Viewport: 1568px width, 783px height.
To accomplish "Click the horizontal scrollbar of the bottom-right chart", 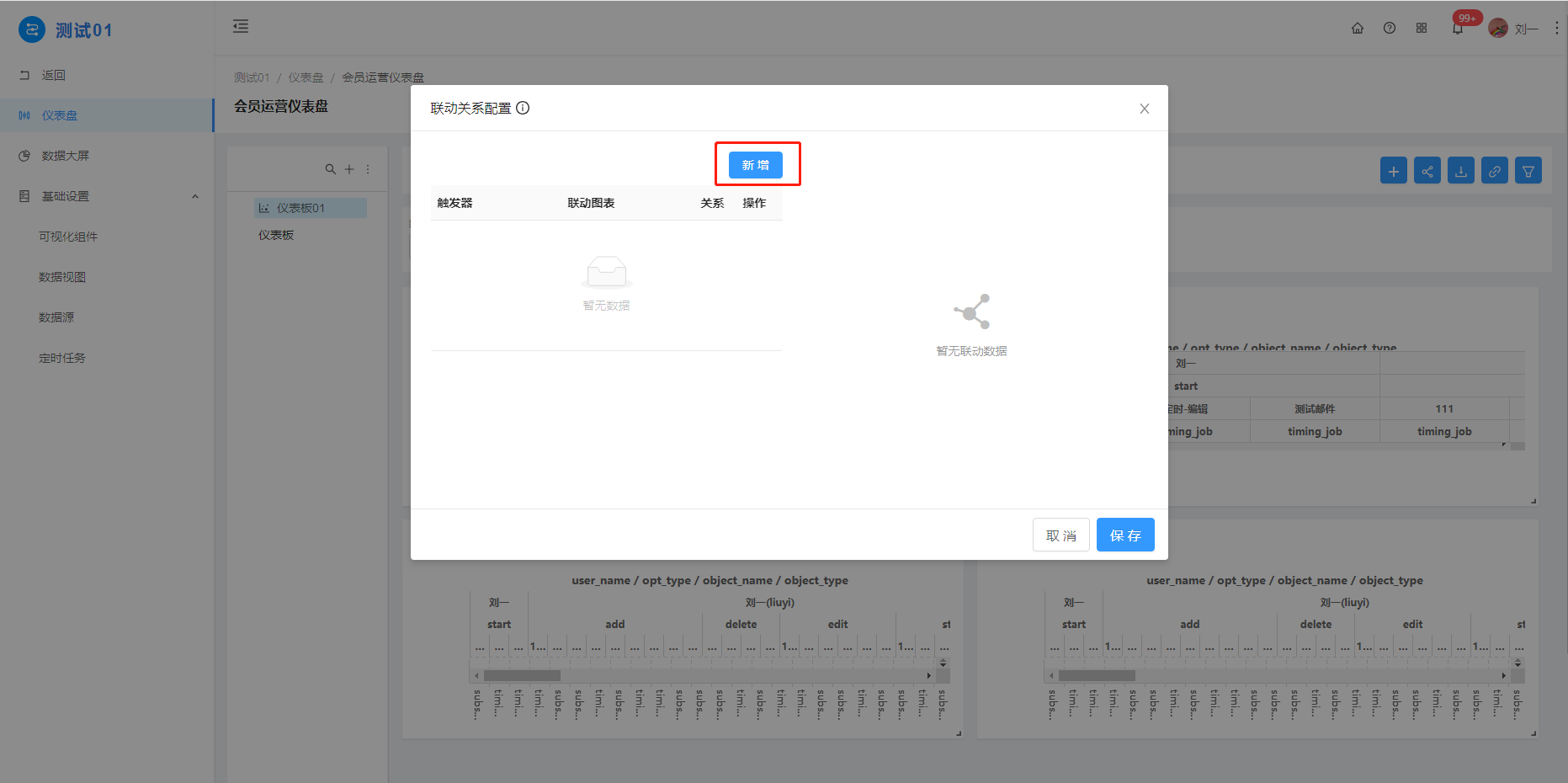I will coord(1097,675).
